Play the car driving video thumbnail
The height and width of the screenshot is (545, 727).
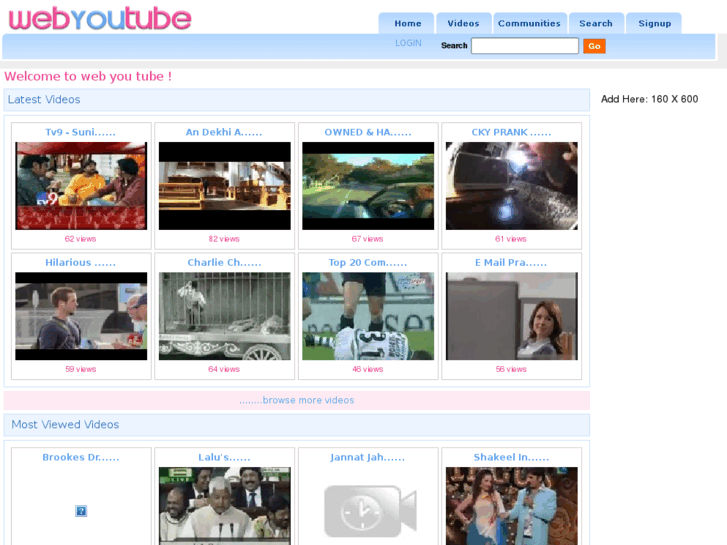click(368, 186)
